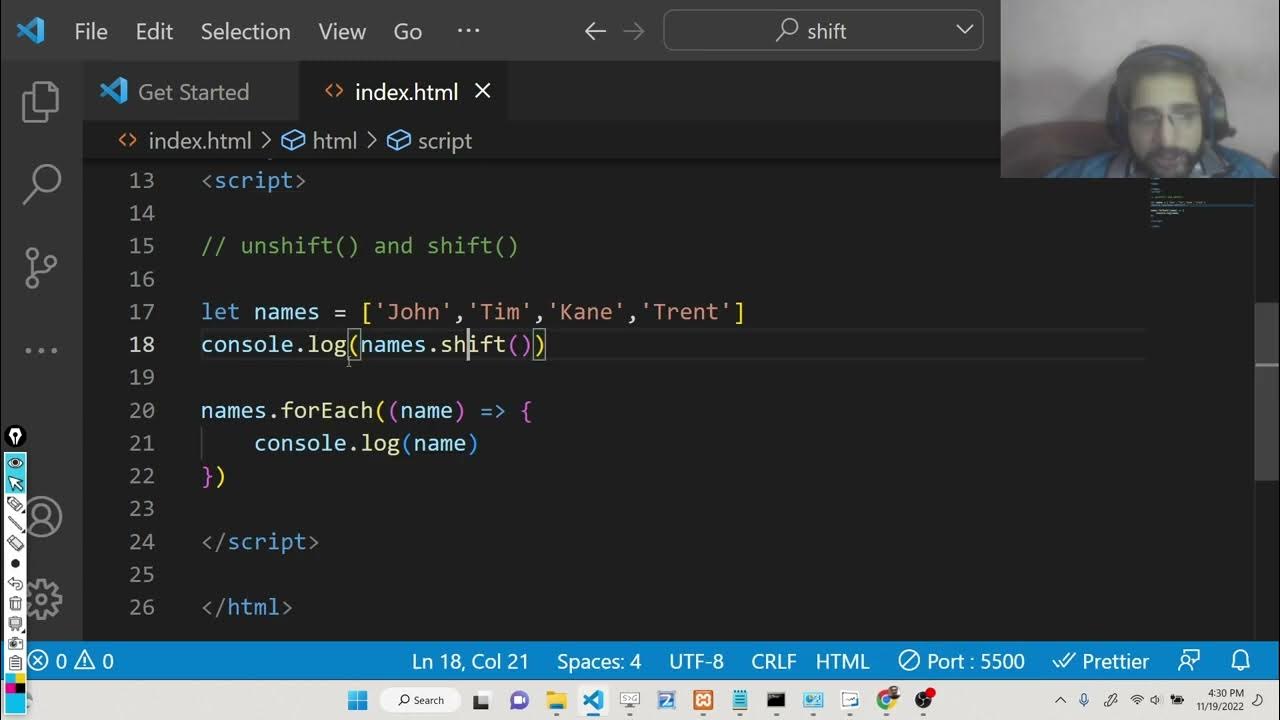Toggle Live Server on Port : 5500
The width and height of the screenshot is (1280, 720).
961,661
